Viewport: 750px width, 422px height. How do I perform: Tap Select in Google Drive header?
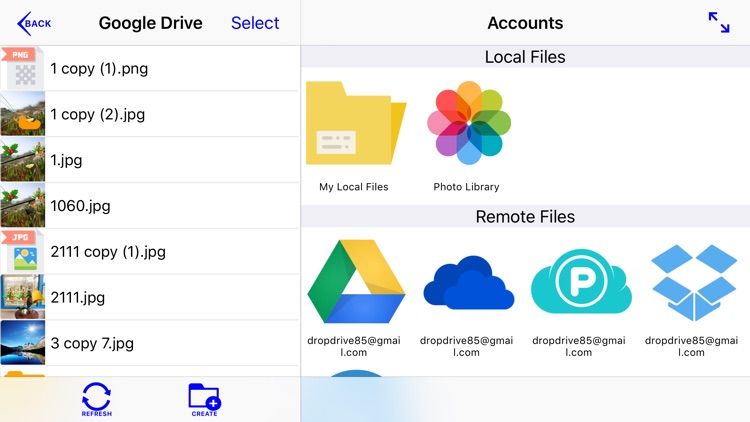[x=255, y=23]
